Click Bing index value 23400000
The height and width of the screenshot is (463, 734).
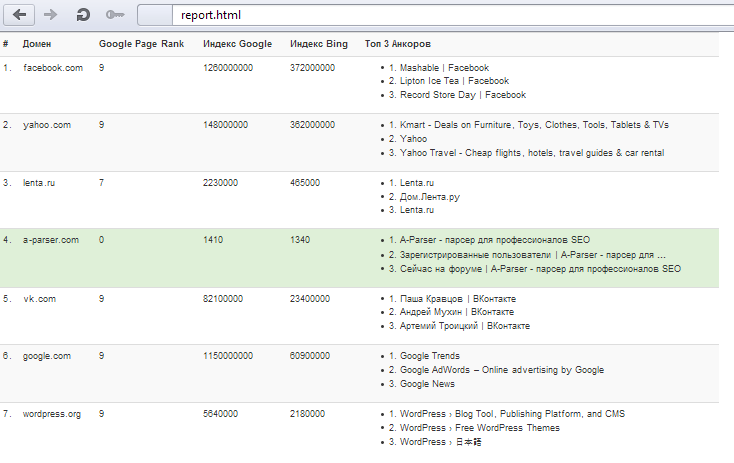click(x=310, y=299)
